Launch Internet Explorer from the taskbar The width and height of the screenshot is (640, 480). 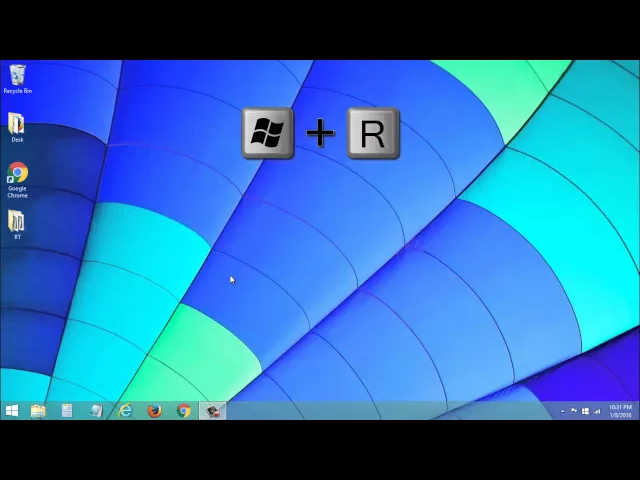pyautogui.click(x=125, y=410)
